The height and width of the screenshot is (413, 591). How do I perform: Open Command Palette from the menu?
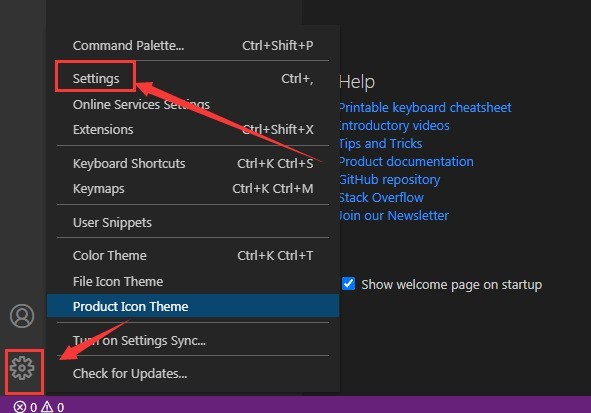click(x=193, y=46)
